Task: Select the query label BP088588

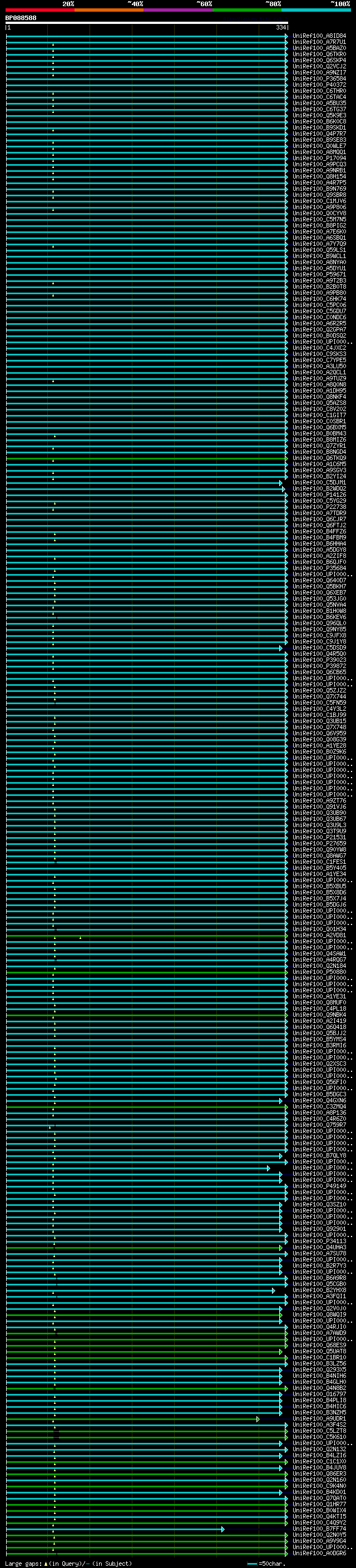Action: 21,18
